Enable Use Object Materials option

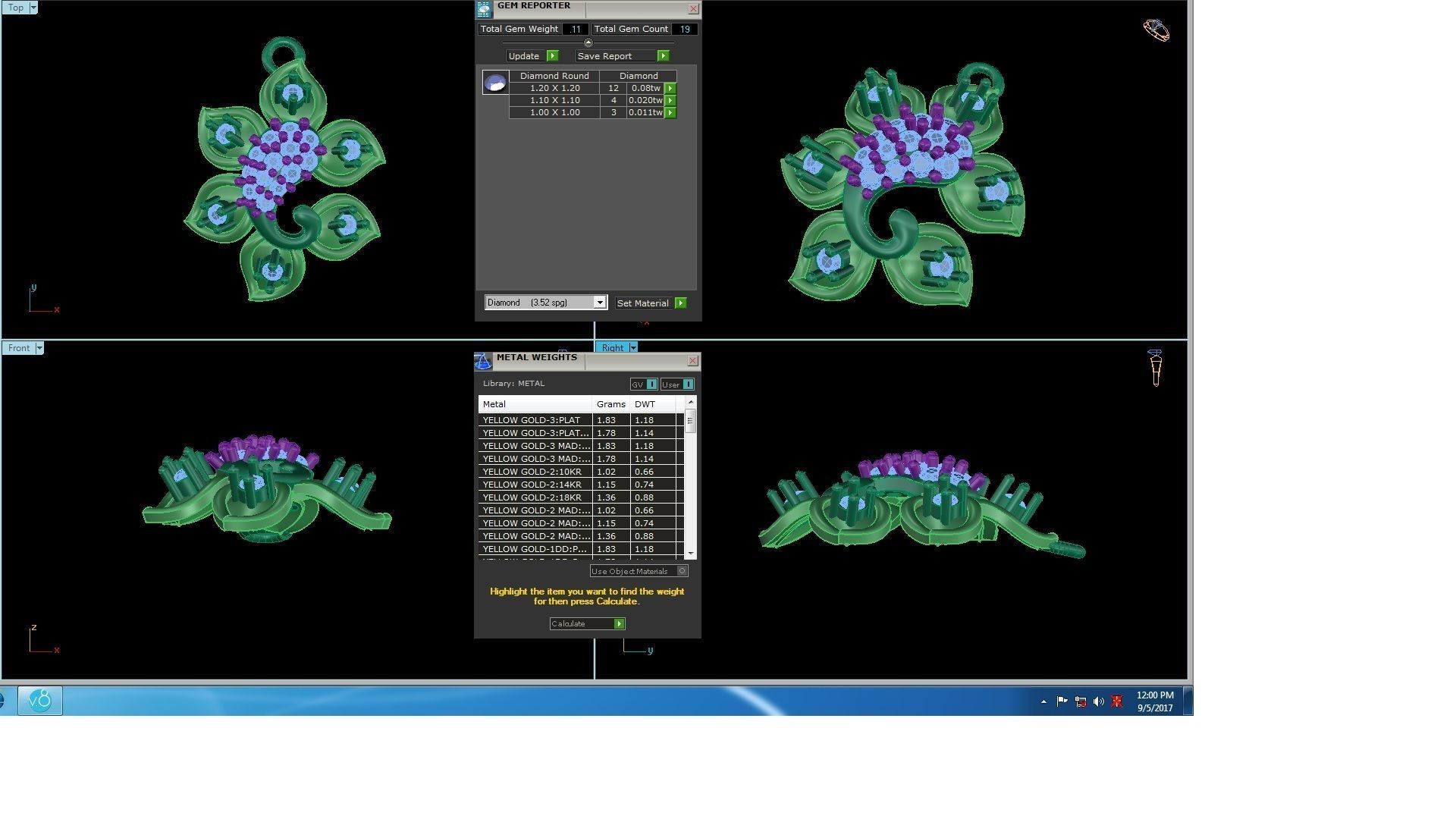[x=682, y=571]
